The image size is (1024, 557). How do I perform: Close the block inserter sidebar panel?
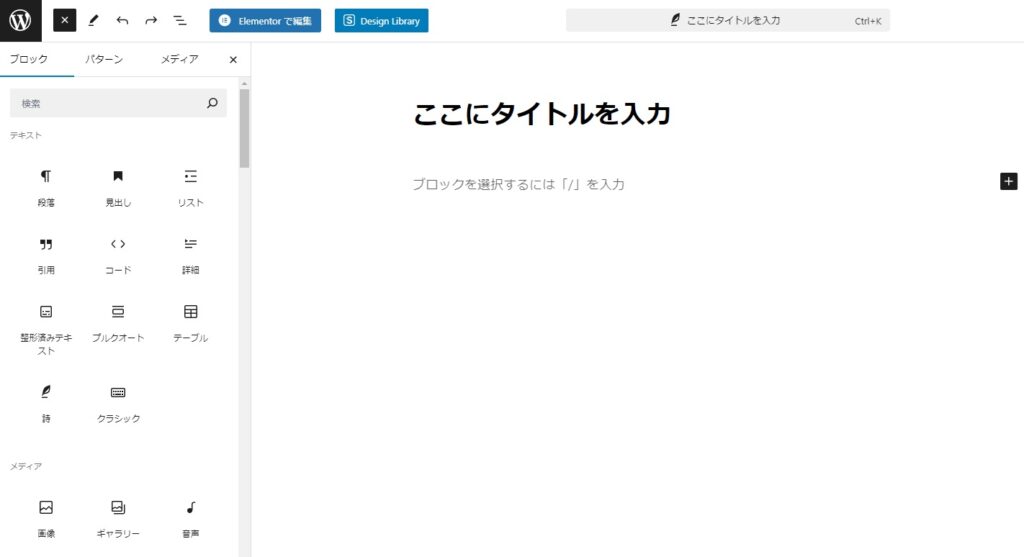point(233,60)
